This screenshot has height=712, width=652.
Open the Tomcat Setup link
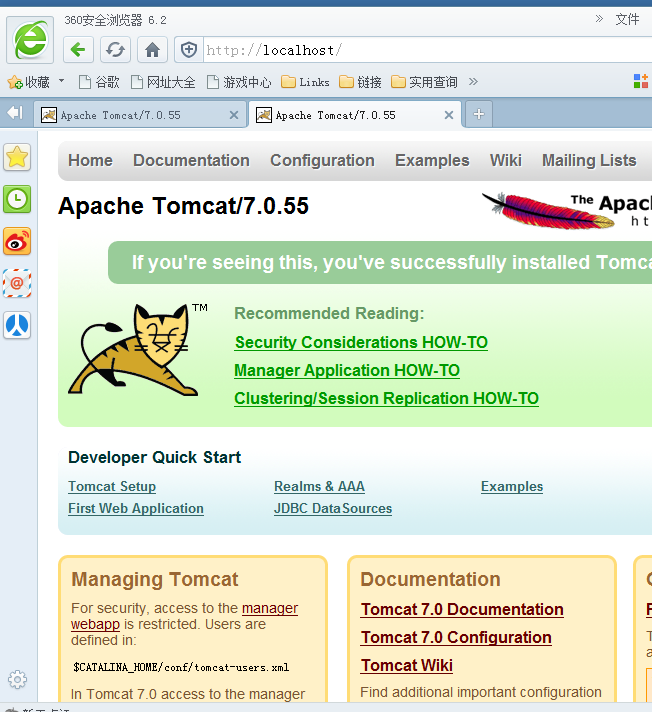click(x=112, y=486)
